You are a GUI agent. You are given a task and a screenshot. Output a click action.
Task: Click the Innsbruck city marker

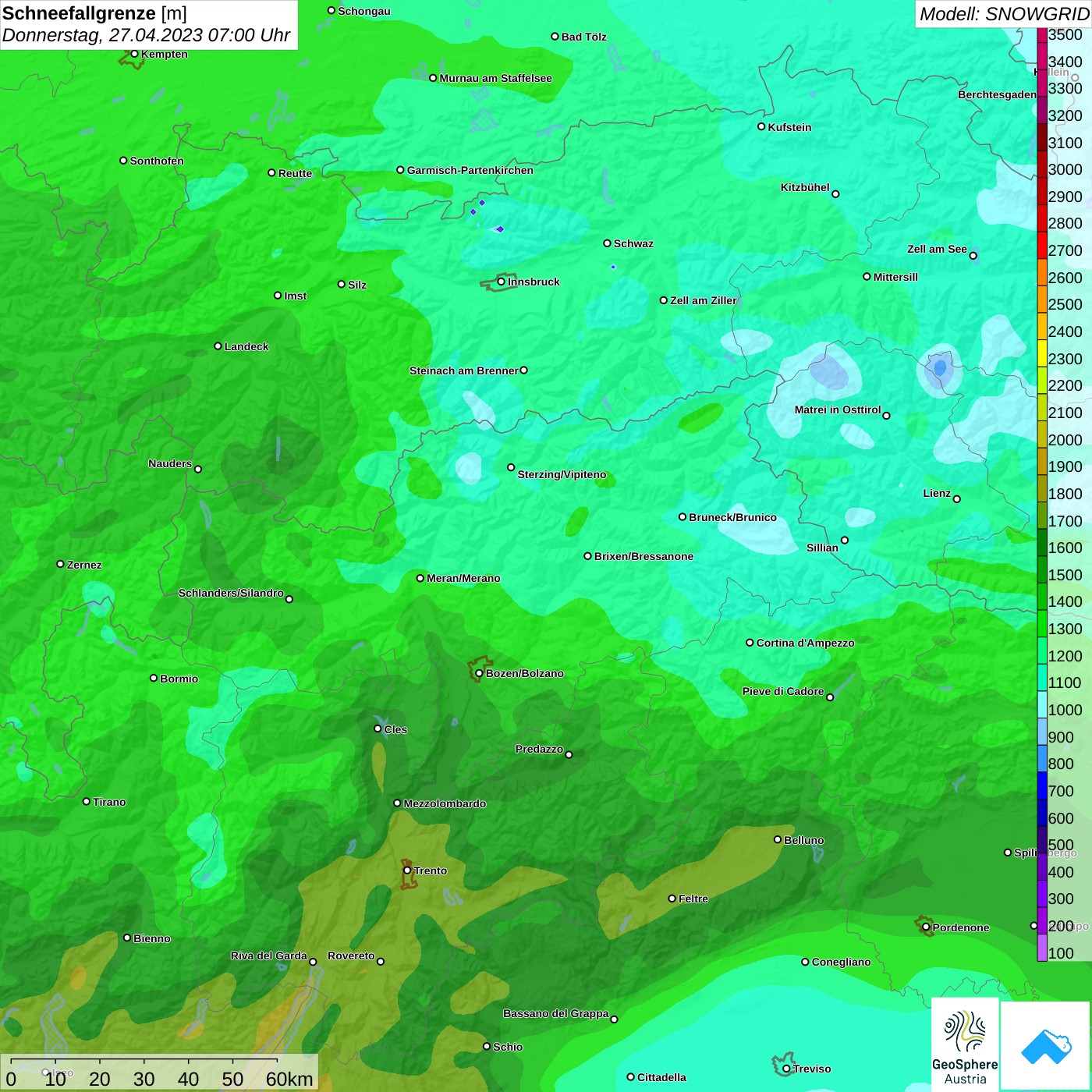coord(502,282)
